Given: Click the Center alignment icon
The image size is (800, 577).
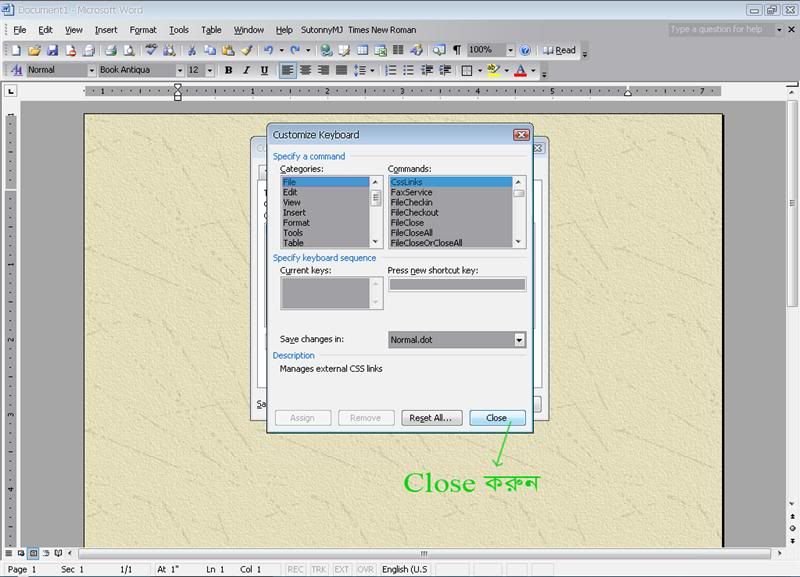Looking at the screenshot, I should [306, 71].
